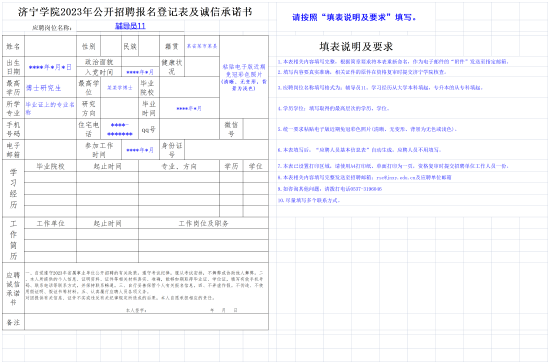Select the sample value '某某学博士'

pos(120,88)
